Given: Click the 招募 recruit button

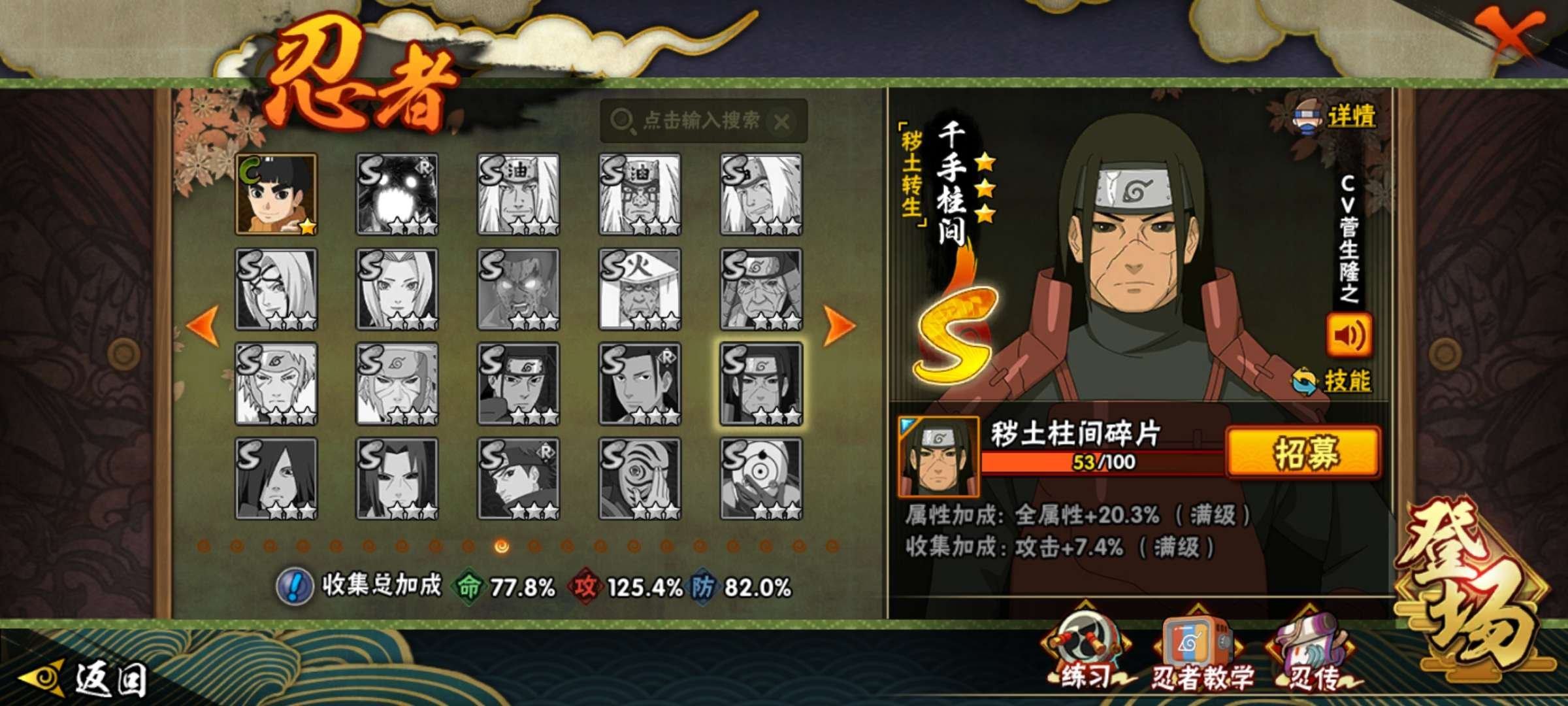Looking at the screenshot, I should click(1303, 452).
